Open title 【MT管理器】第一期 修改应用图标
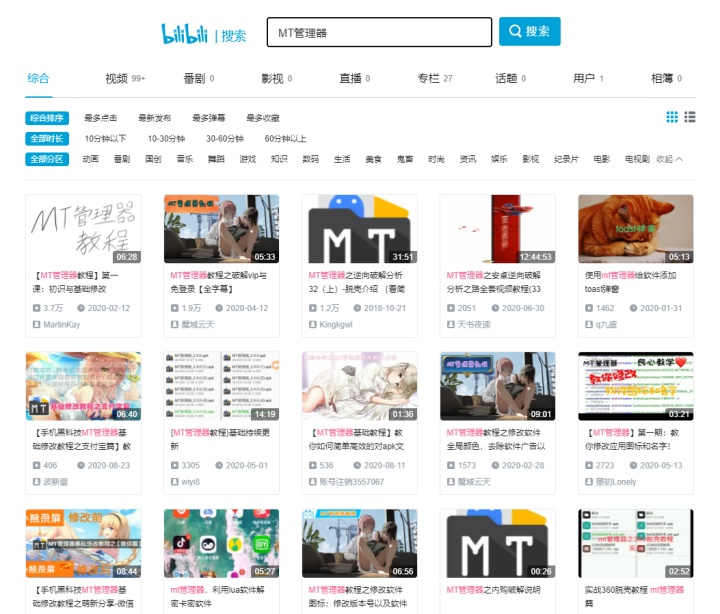Image resolution: width=720 pixels, height=614 pixels. (632, 439)
